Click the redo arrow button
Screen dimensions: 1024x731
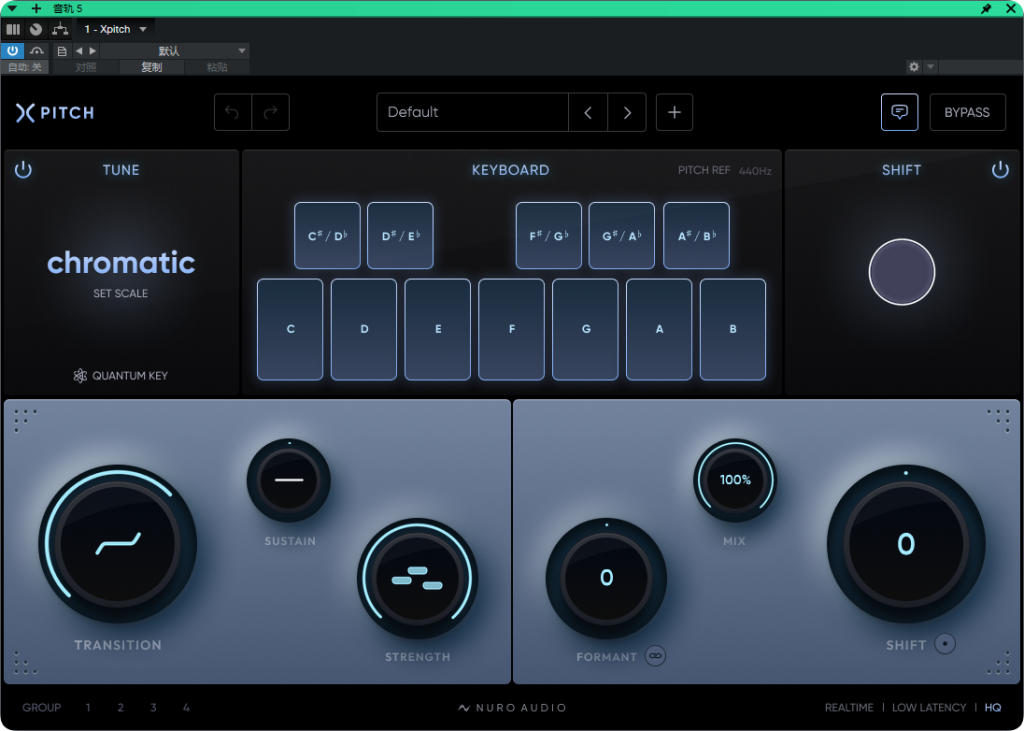pyautogui.click(x=270, y=112)
